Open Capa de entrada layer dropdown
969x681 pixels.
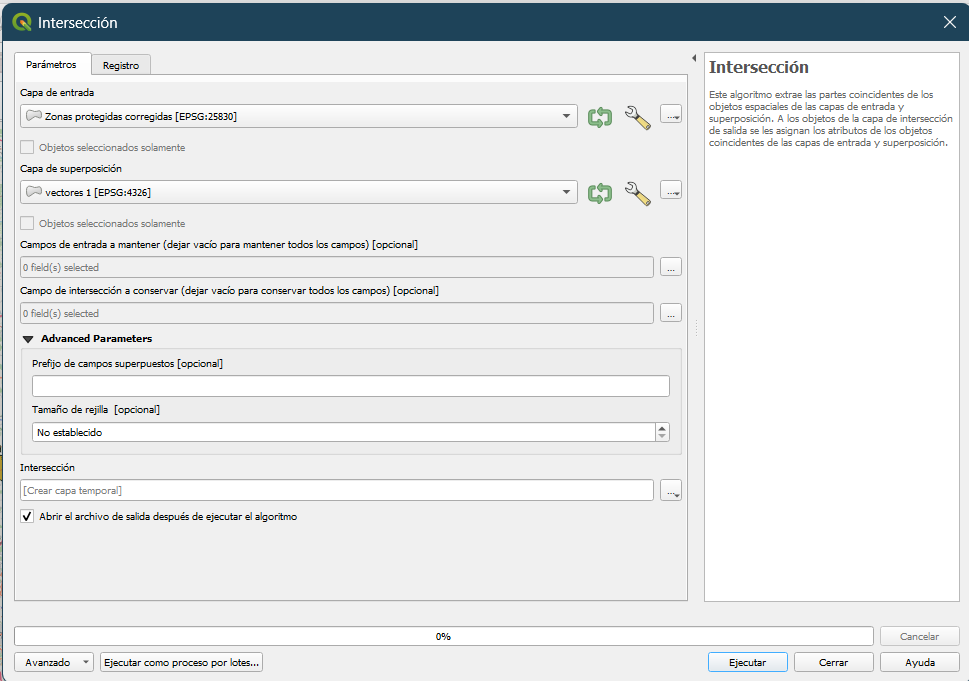(298, 116)
